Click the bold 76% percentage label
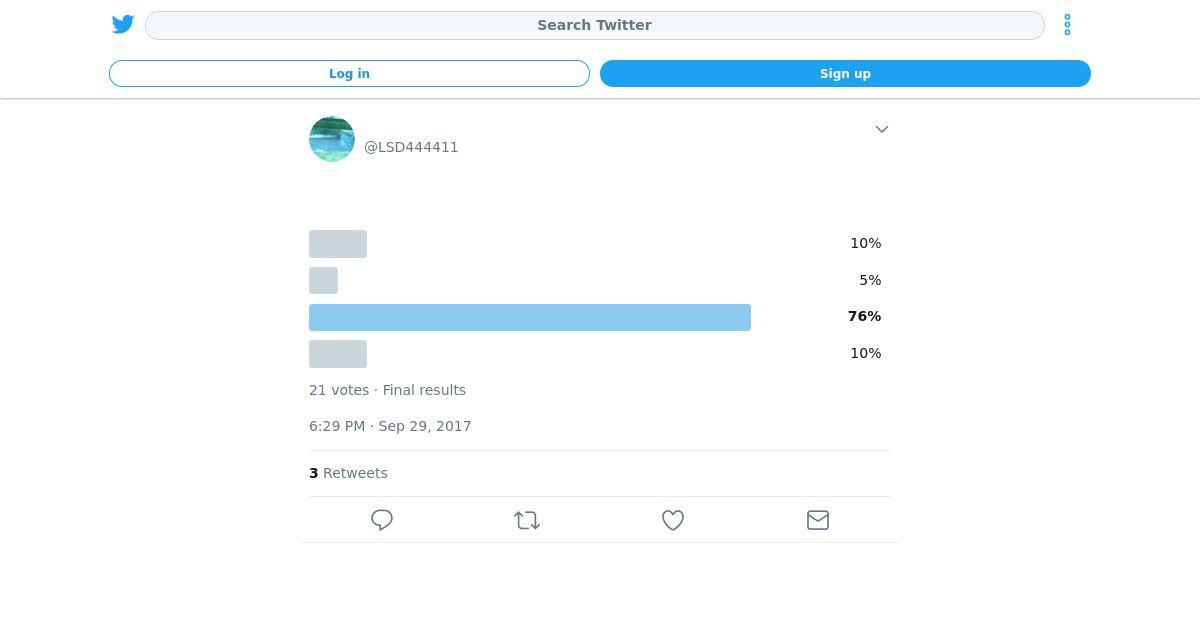Viewport: 1200px width, 630px height. click(x=864, y=316)
